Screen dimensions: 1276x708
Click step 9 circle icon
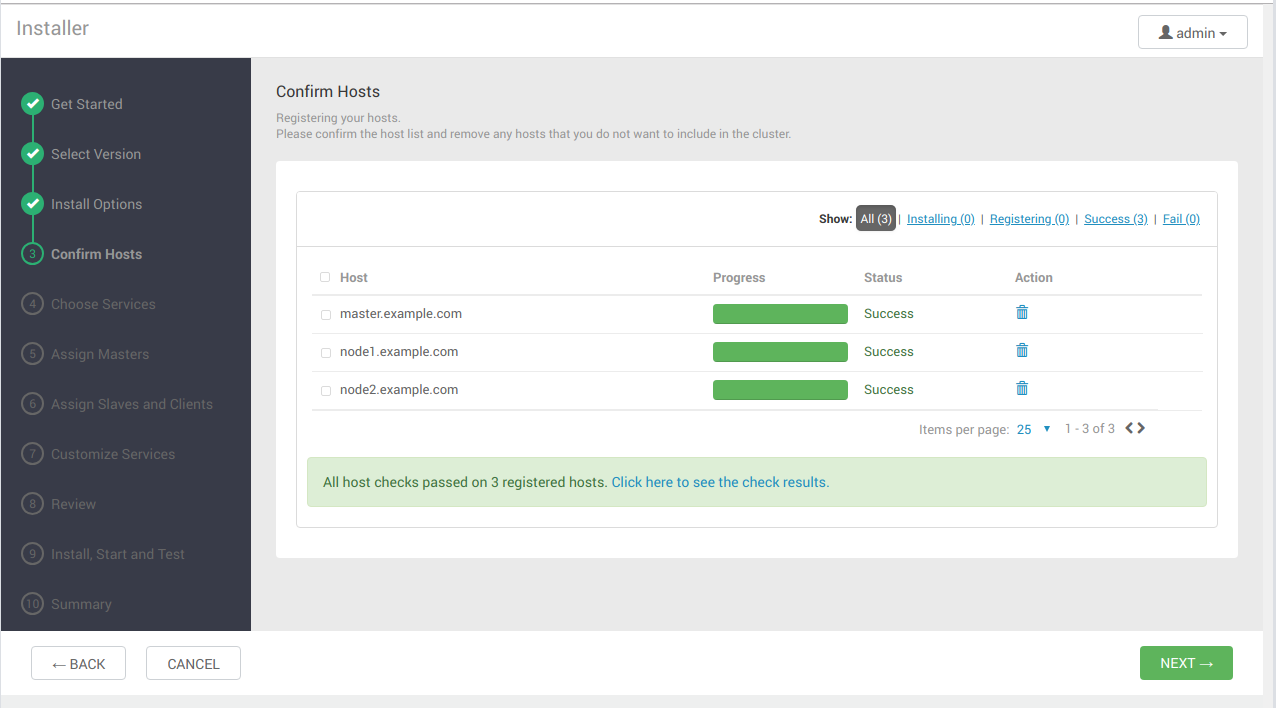click(x=32, y=554)
